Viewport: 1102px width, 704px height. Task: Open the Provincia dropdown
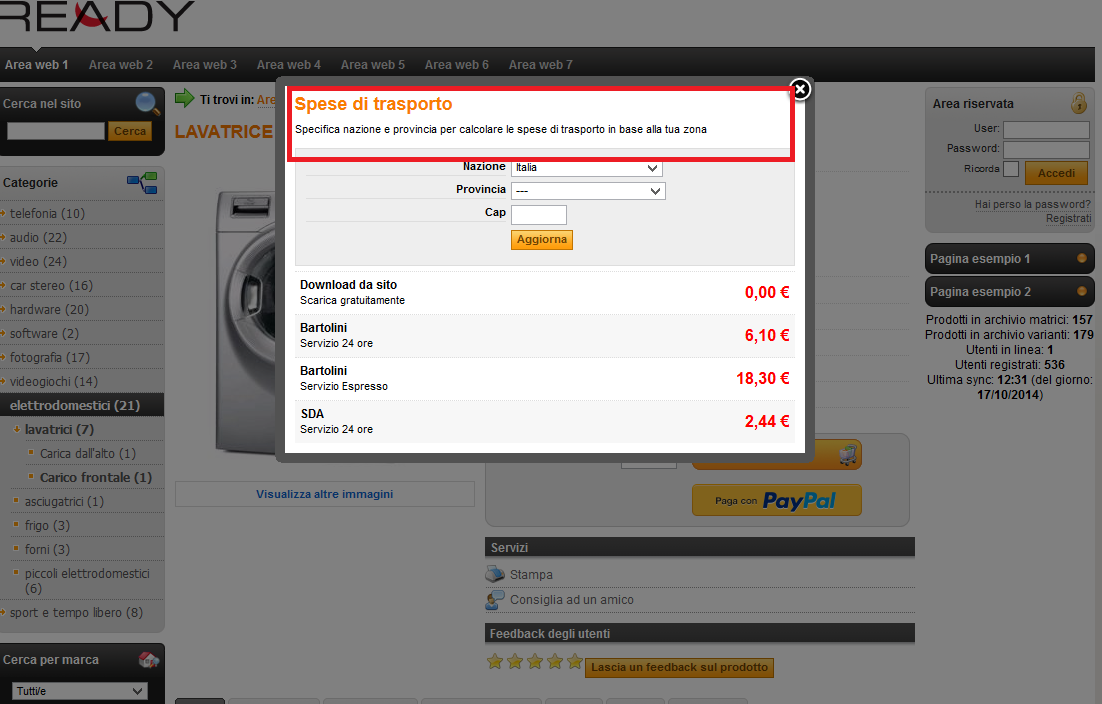[x=588, y=191]
